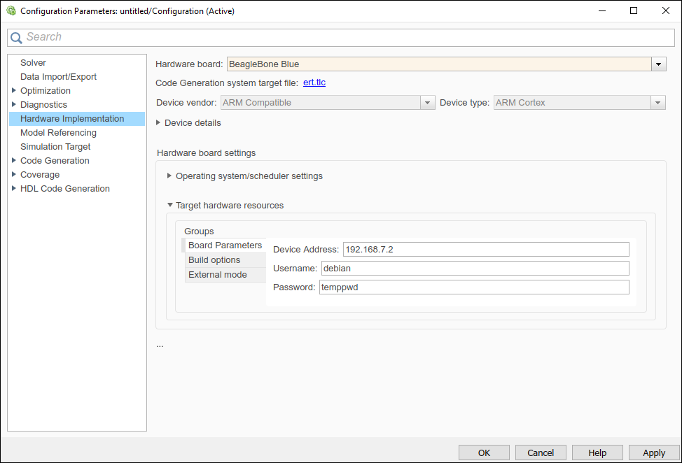Viewport: 682px width, 463px height.
Task: Click the Configuration Parameters window icon
Action: (10, 10)
